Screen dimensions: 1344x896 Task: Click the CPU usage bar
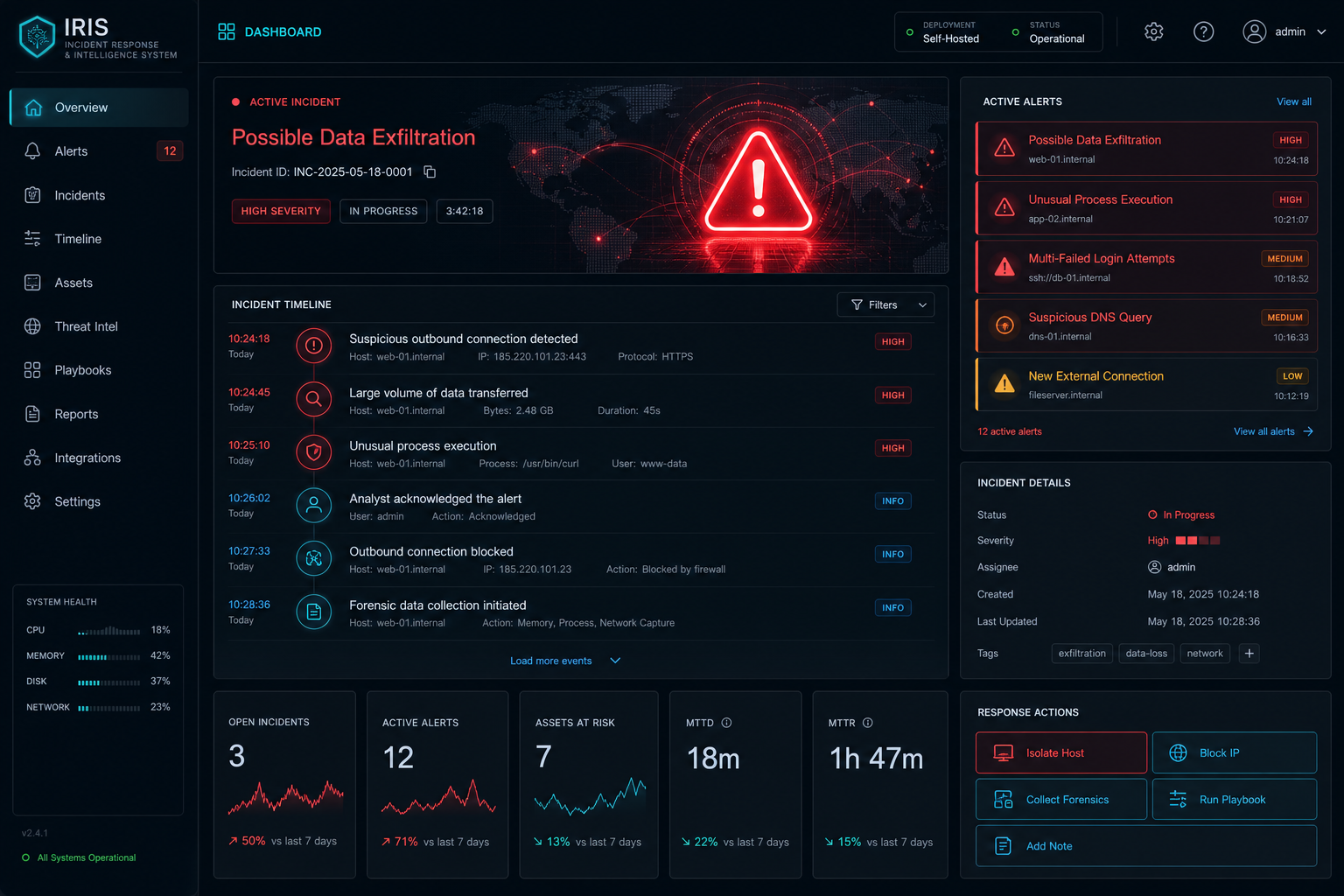[109, 631]
